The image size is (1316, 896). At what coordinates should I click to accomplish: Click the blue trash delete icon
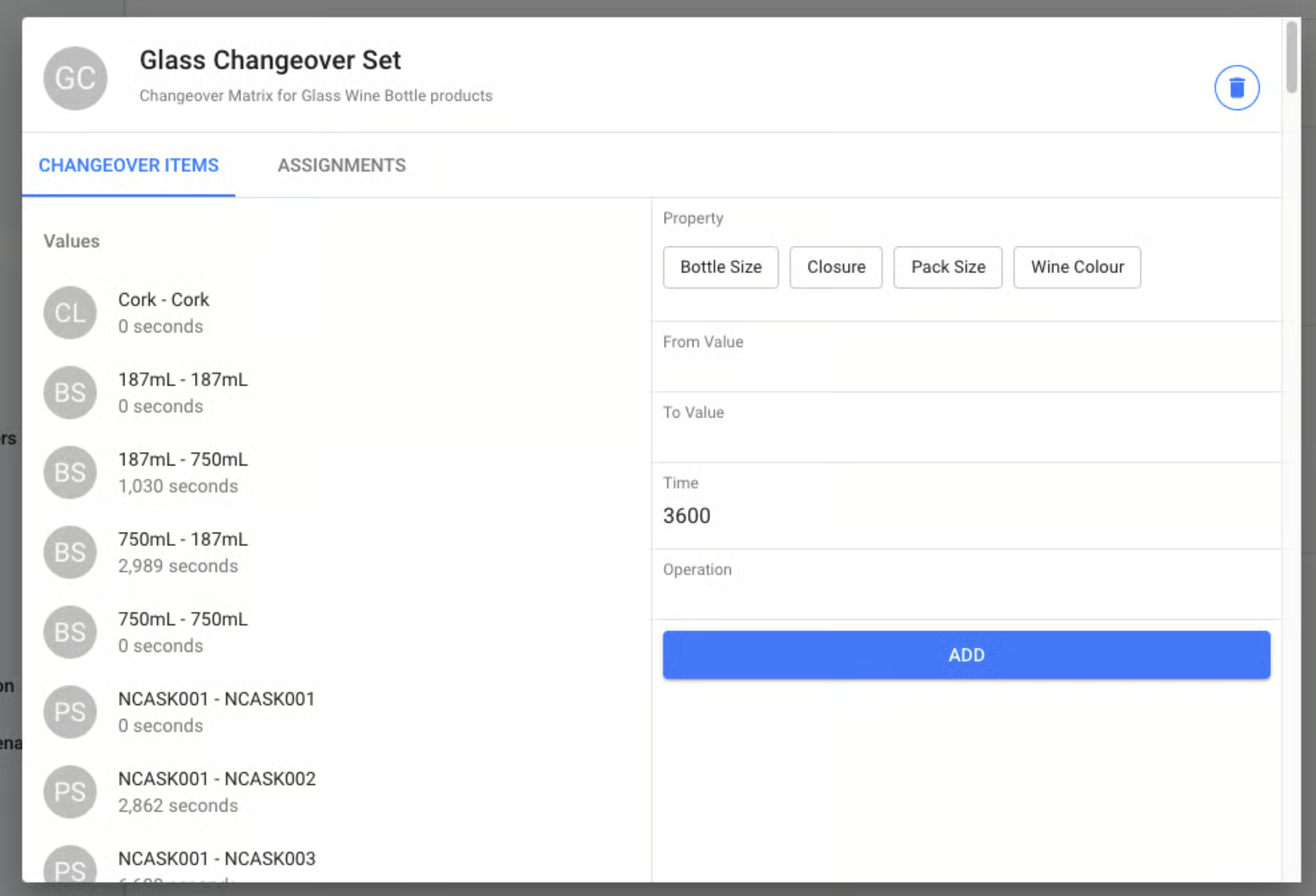[x=1236, y=88]
